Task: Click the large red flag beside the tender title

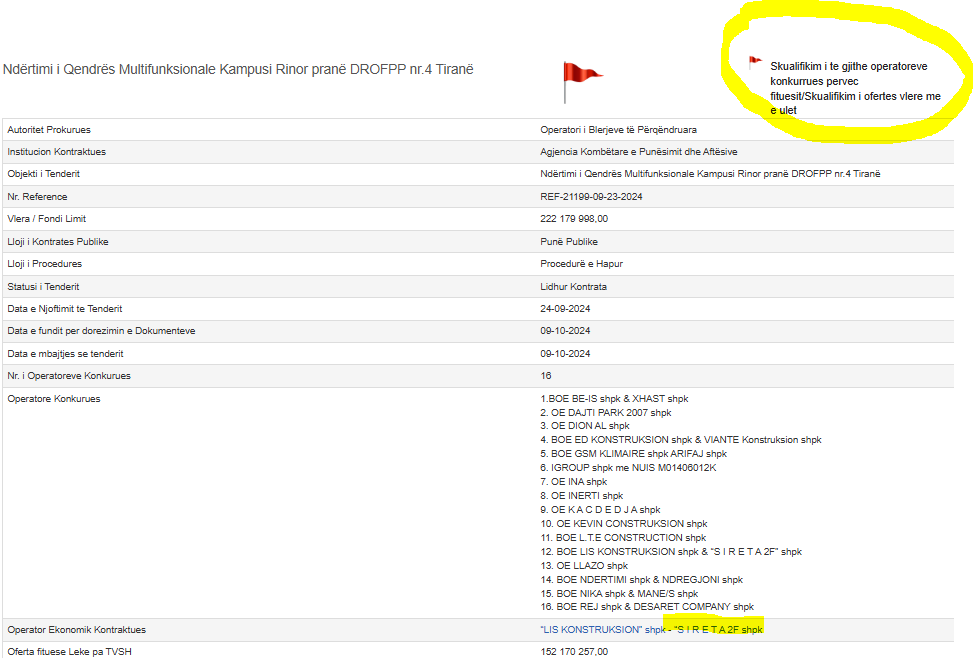Action: (580, 77)
